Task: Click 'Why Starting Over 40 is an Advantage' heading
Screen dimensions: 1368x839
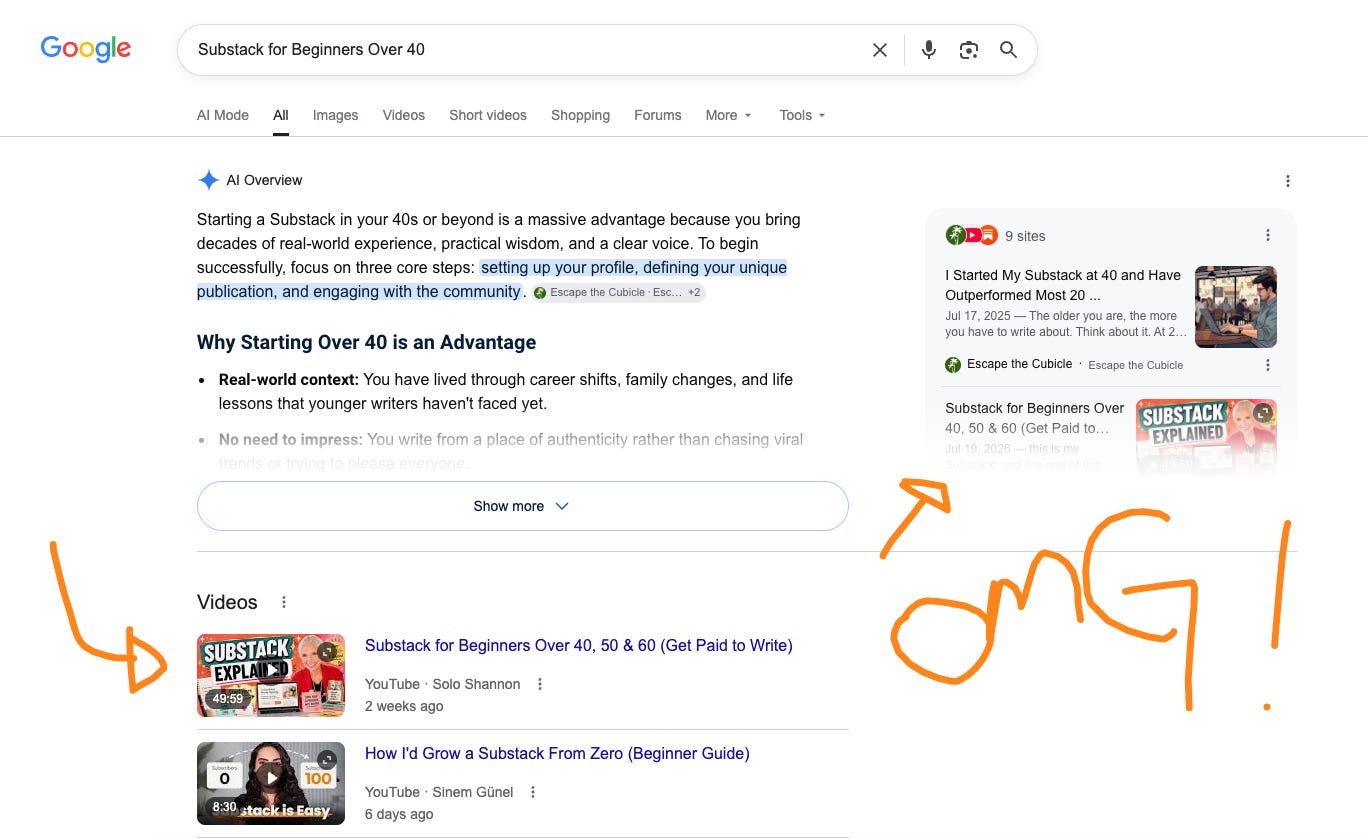Action: coord(366,342)
